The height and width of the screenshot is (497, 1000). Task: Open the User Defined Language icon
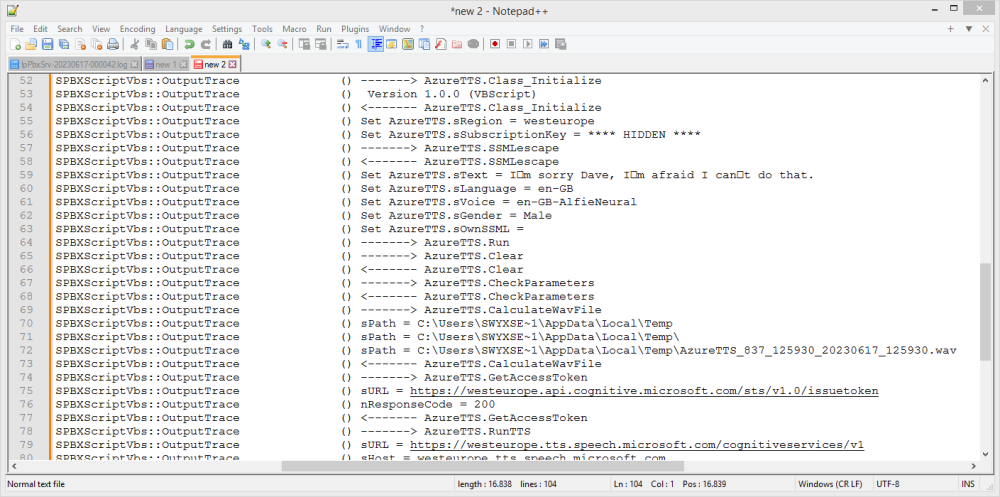tap(392, 44)
